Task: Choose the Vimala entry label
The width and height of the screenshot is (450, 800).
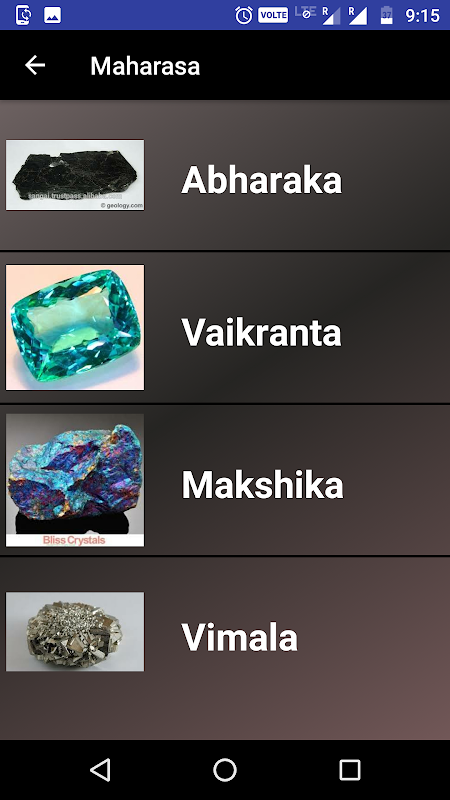Action: coord(239,637)
